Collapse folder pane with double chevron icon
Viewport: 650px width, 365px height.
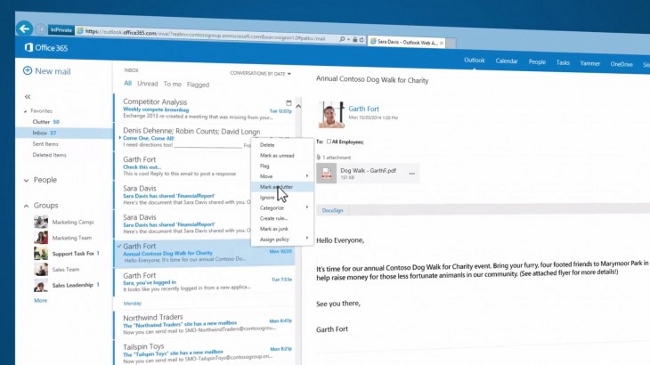click(28, 97)
